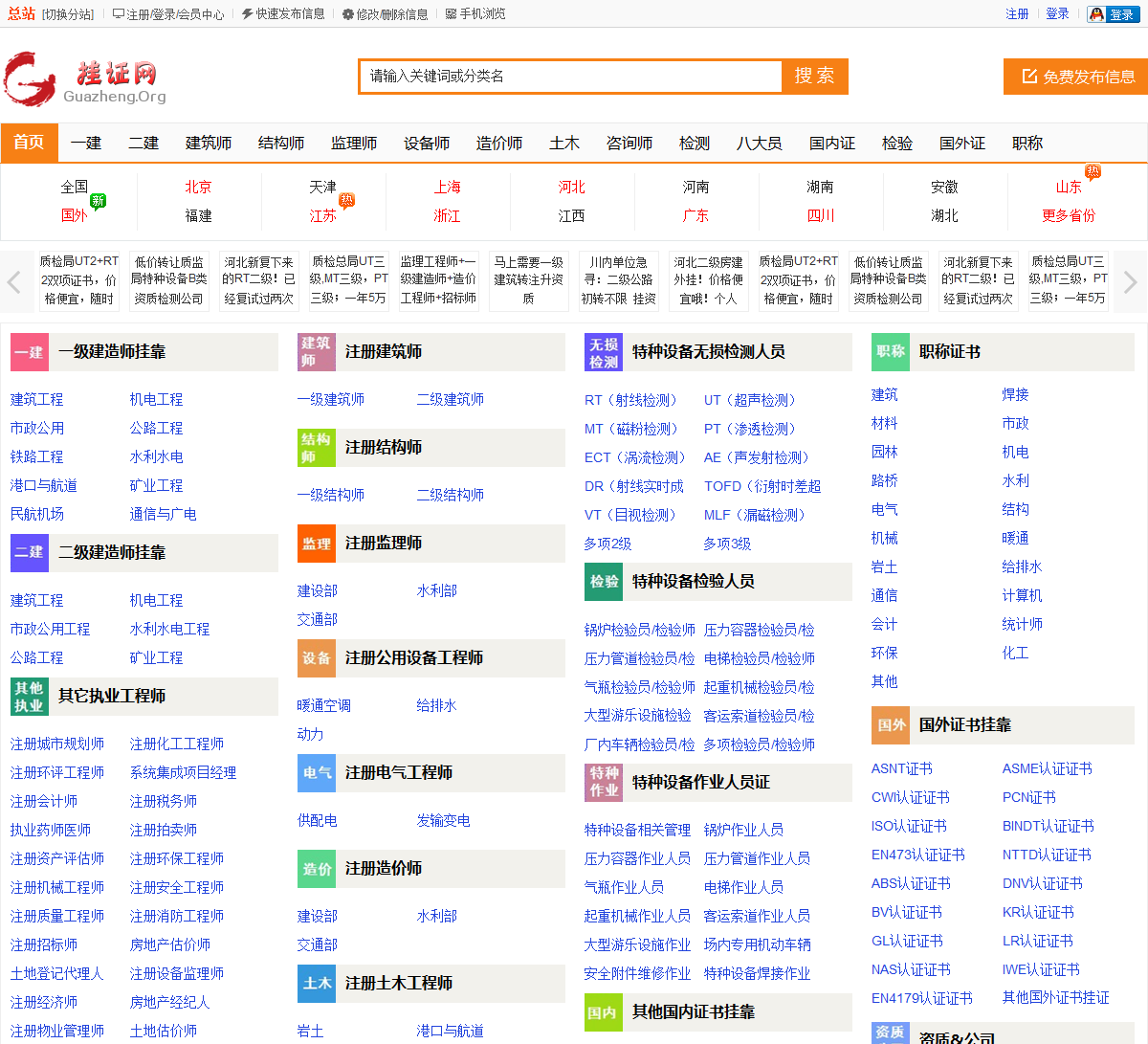Open the 职称 navigation tab
Screen dimensions: 1148x1044
pyautogui.click(x=1027, y=144)
